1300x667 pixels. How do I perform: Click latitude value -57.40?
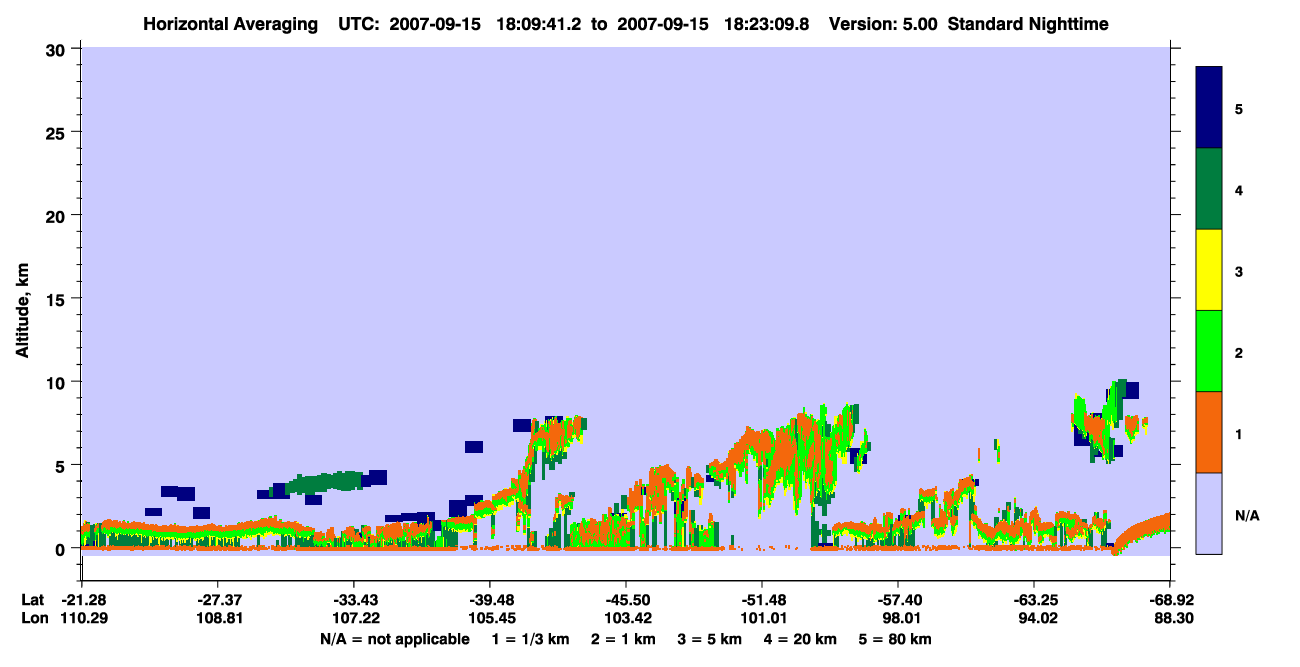click(x=897, y=600)
